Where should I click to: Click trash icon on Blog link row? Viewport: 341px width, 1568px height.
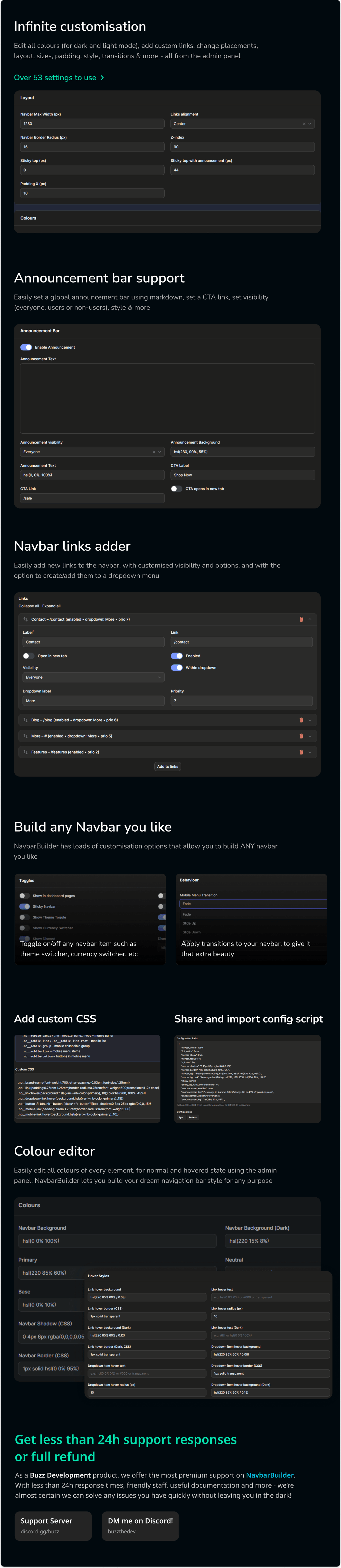pyautogui.click(x=301, y=720)
